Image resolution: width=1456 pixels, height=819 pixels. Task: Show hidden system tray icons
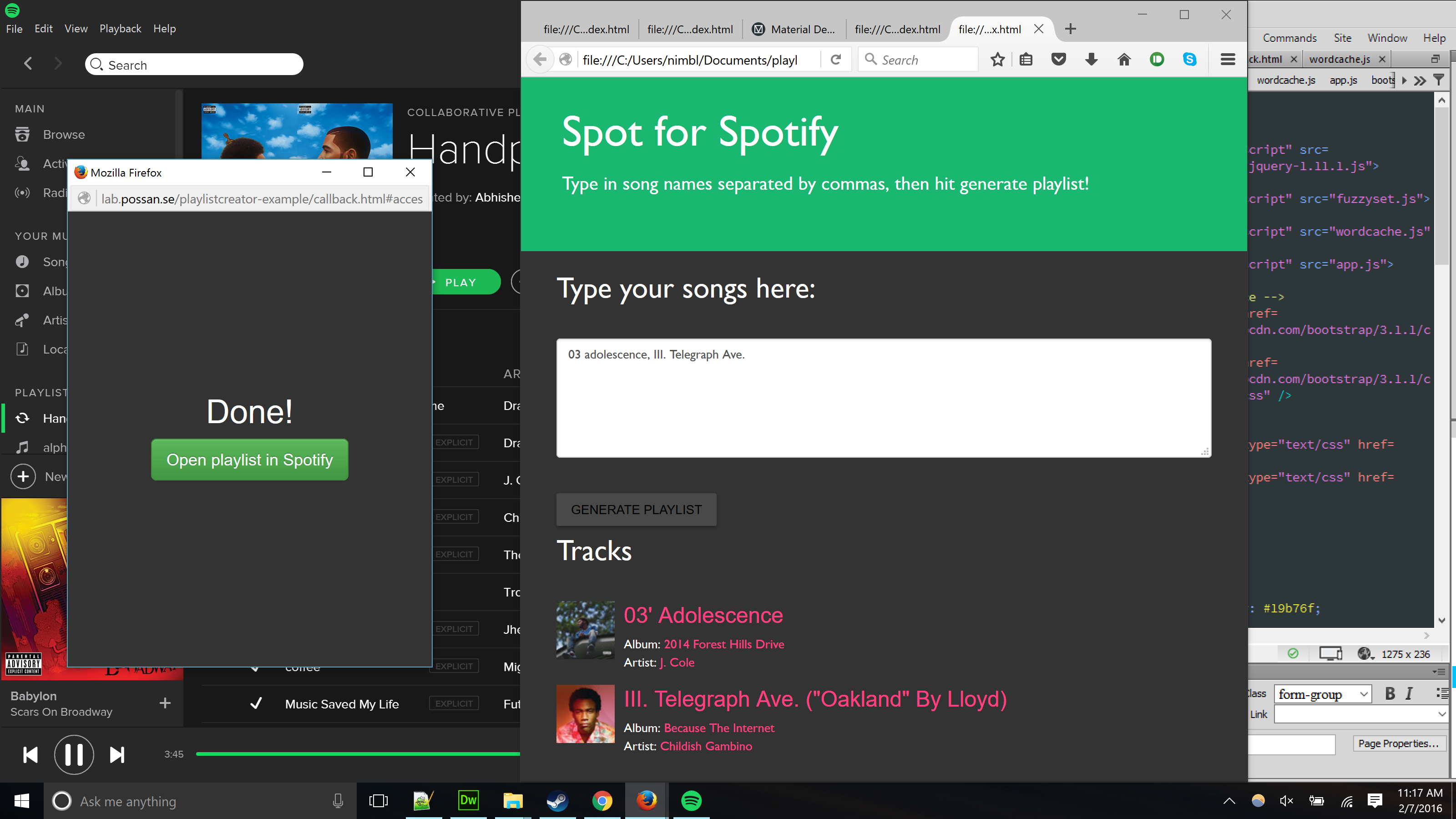[1229, 801]
